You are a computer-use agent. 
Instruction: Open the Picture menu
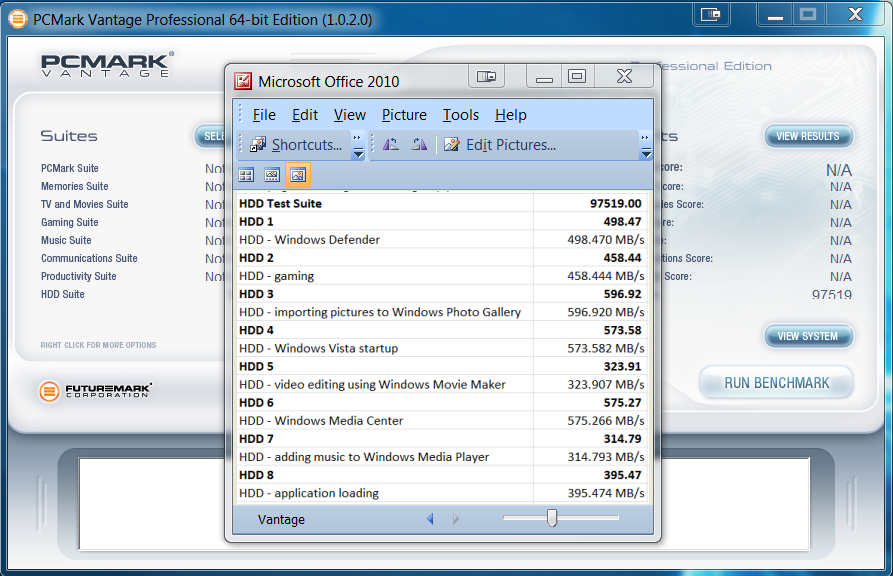404,115
